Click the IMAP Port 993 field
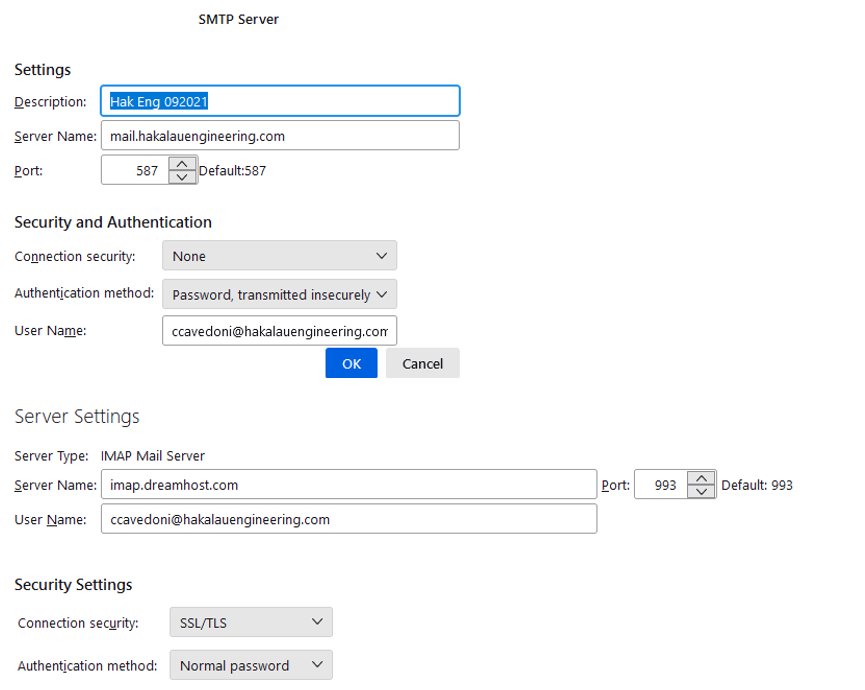865x690 pixels. click(661, 485)
